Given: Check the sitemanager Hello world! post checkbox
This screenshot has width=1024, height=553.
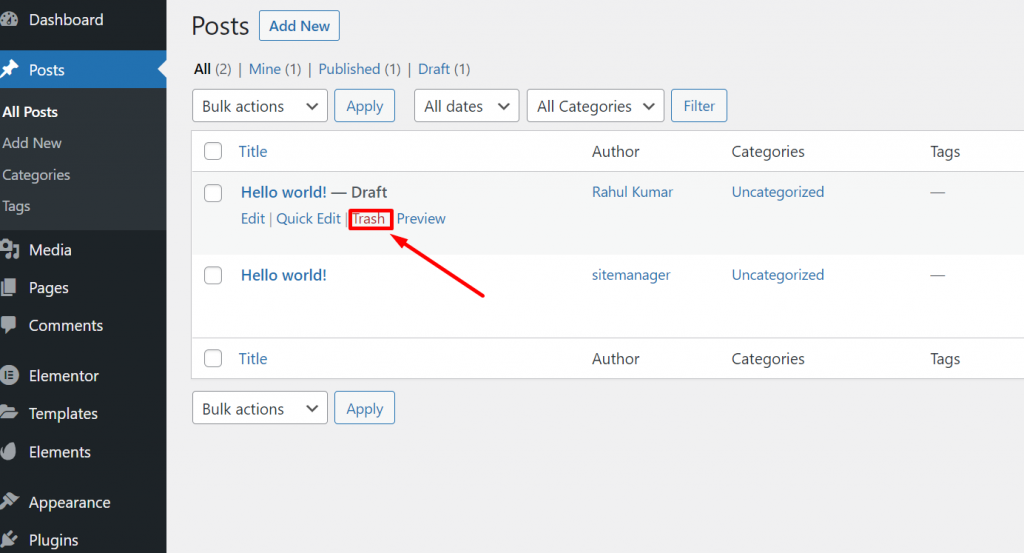Looking at the screenshot, I should click(213, 276).
